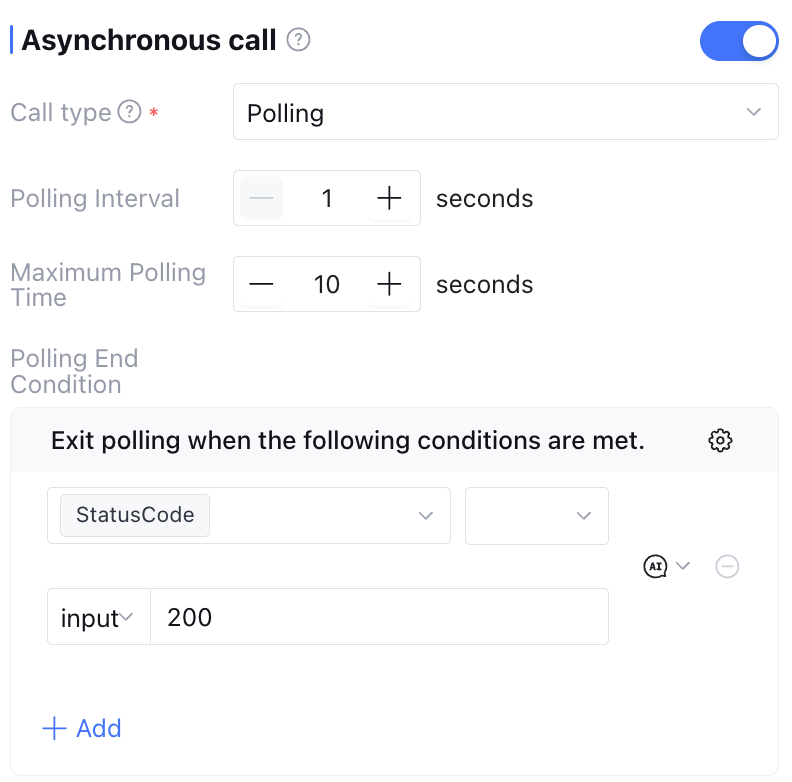Image resolution: width=792 pixels, height=782 pixels.
Task: Increase the Maximum Polling Time
Action: (x=389, y=284)
